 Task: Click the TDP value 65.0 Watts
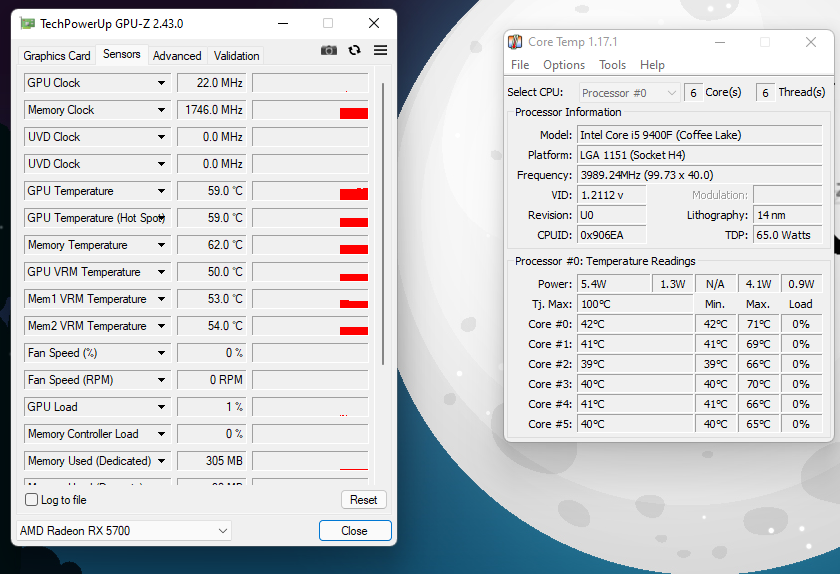click(x=788, y=235)
